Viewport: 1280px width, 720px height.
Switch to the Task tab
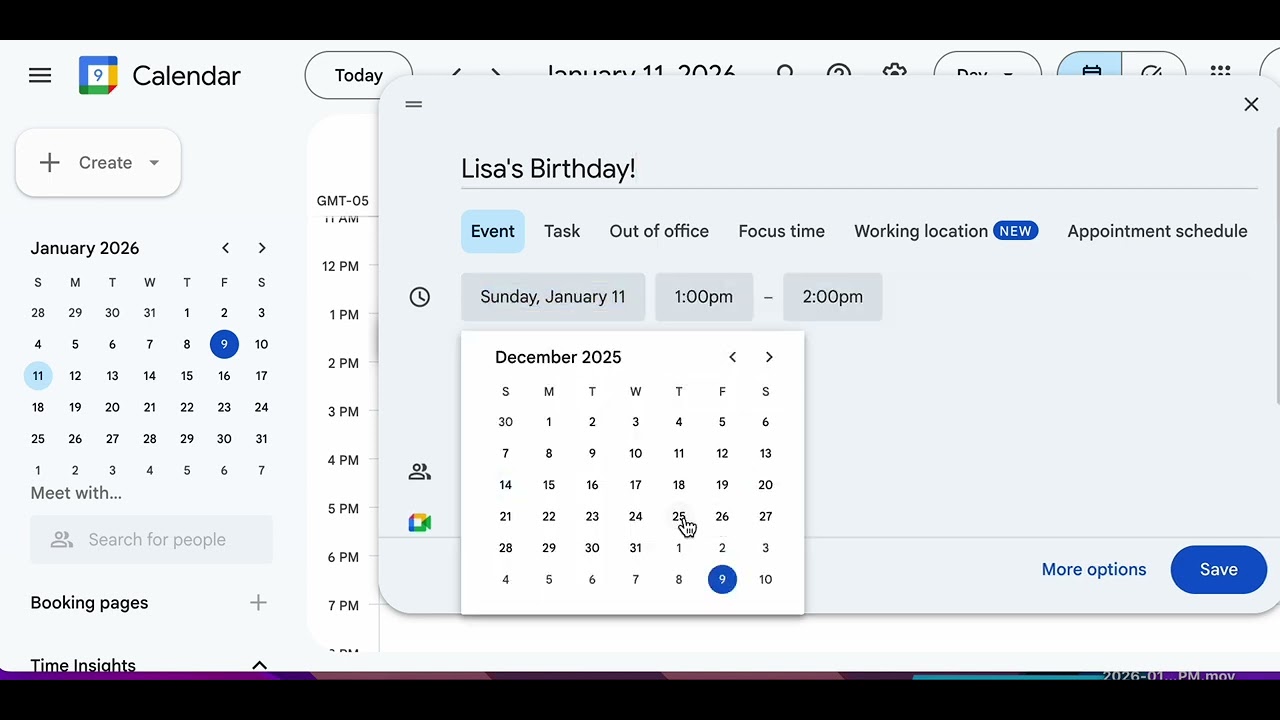[562, 231]
